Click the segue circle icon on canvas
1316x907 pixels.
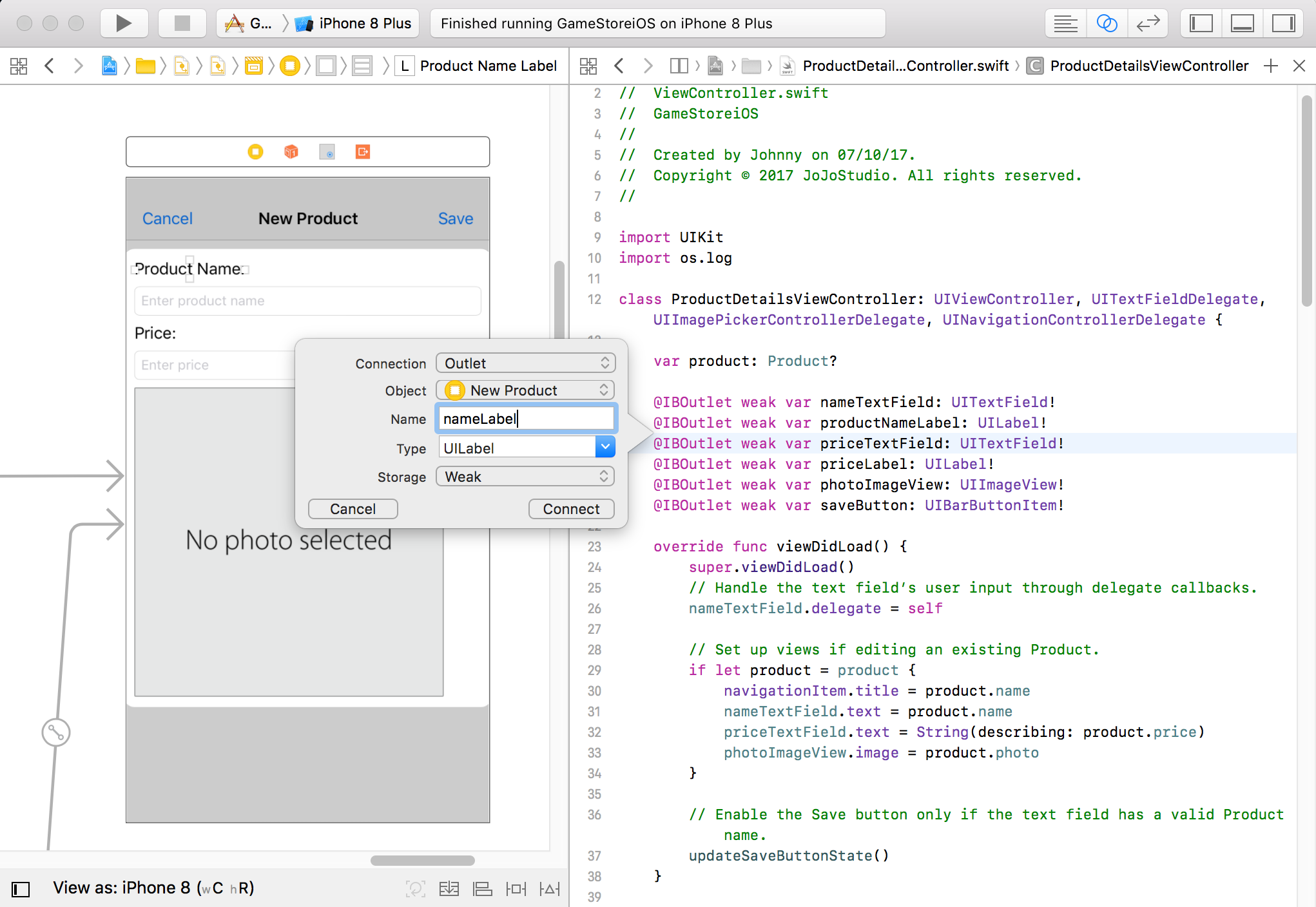[x=56, y=732]
